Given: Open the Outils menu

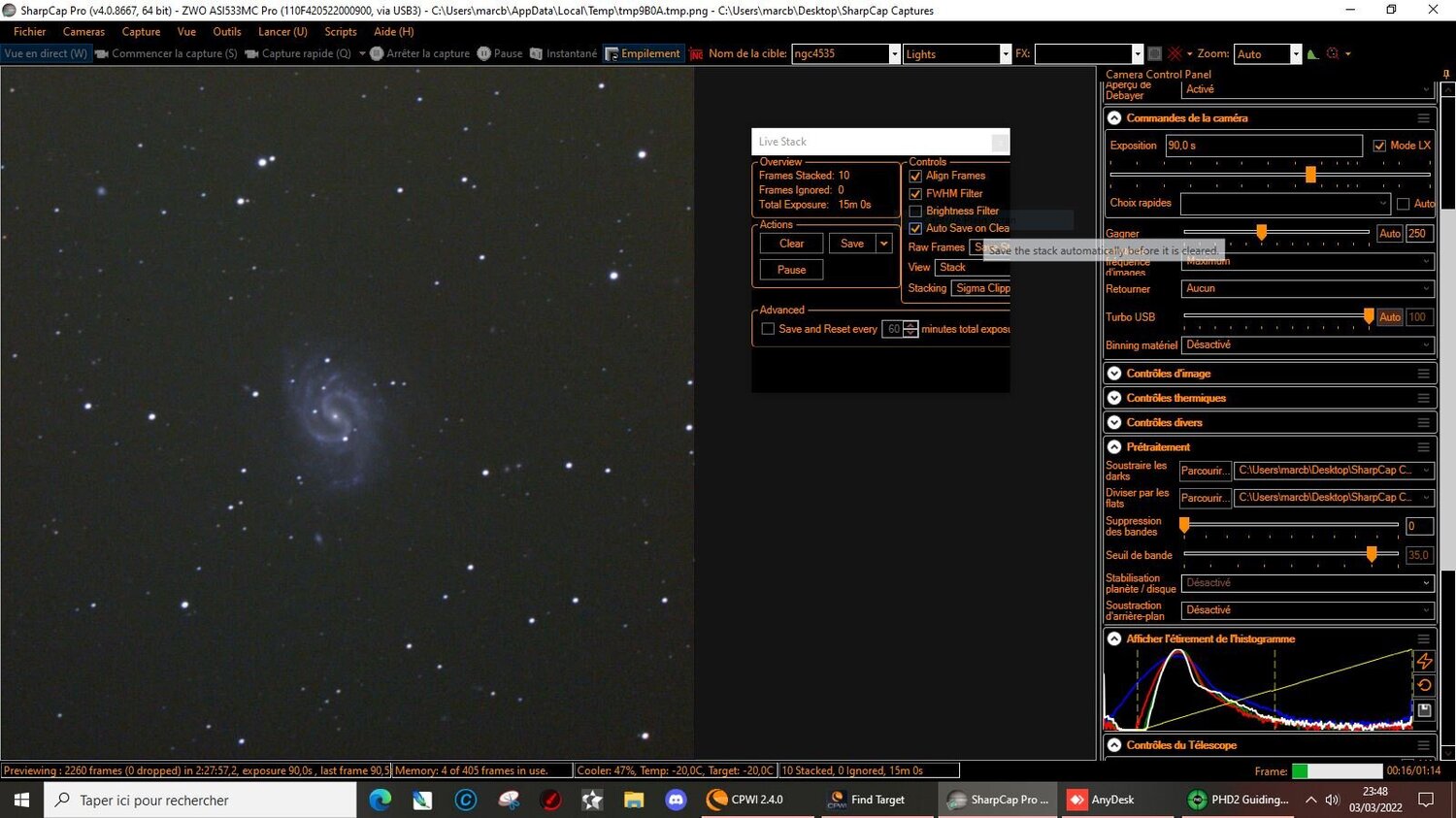Looking at the screenshot, I should point(226,31).
